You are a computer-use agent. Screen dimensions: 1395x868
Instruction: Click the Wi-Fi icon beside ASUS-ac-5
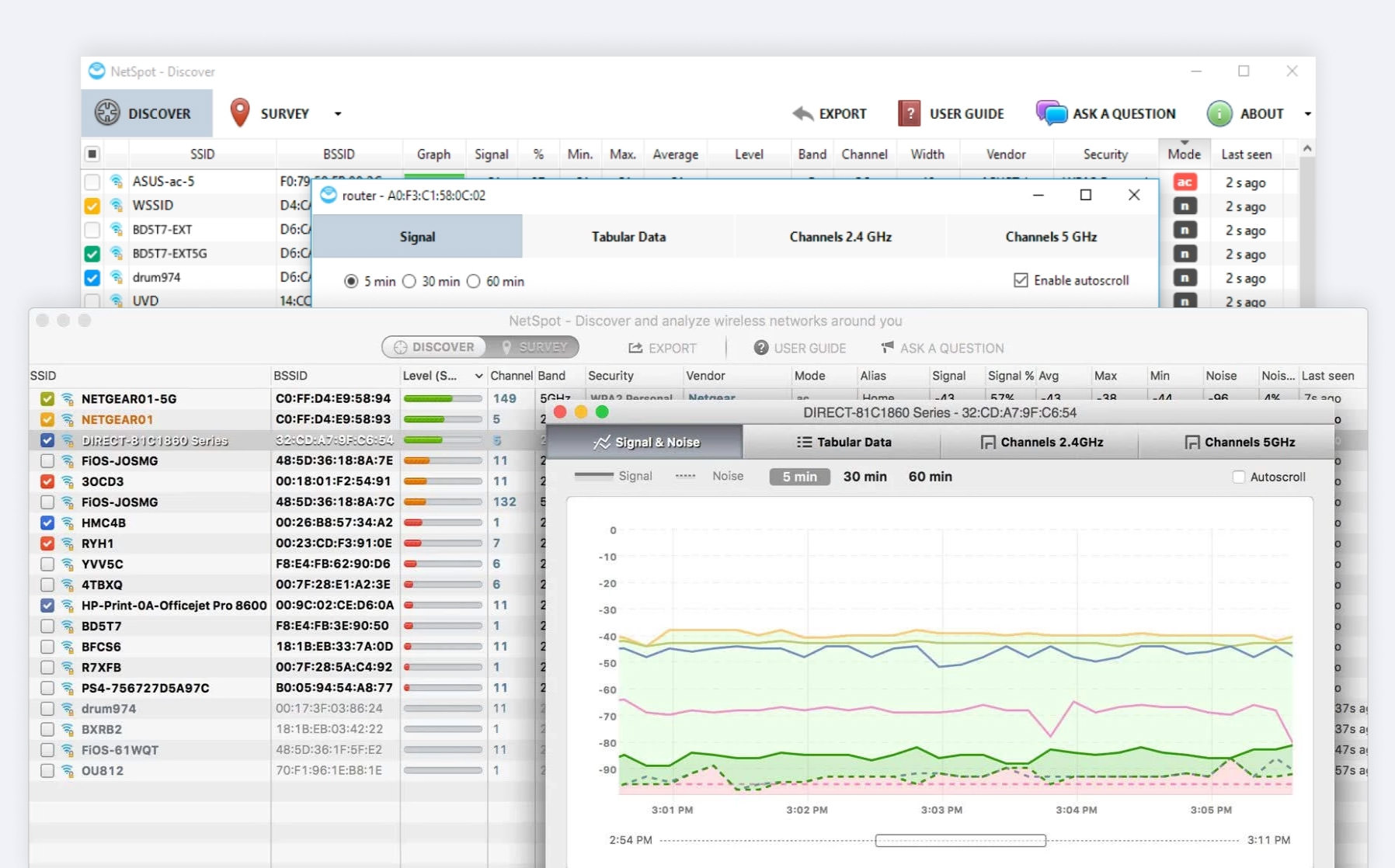[117, 181]
